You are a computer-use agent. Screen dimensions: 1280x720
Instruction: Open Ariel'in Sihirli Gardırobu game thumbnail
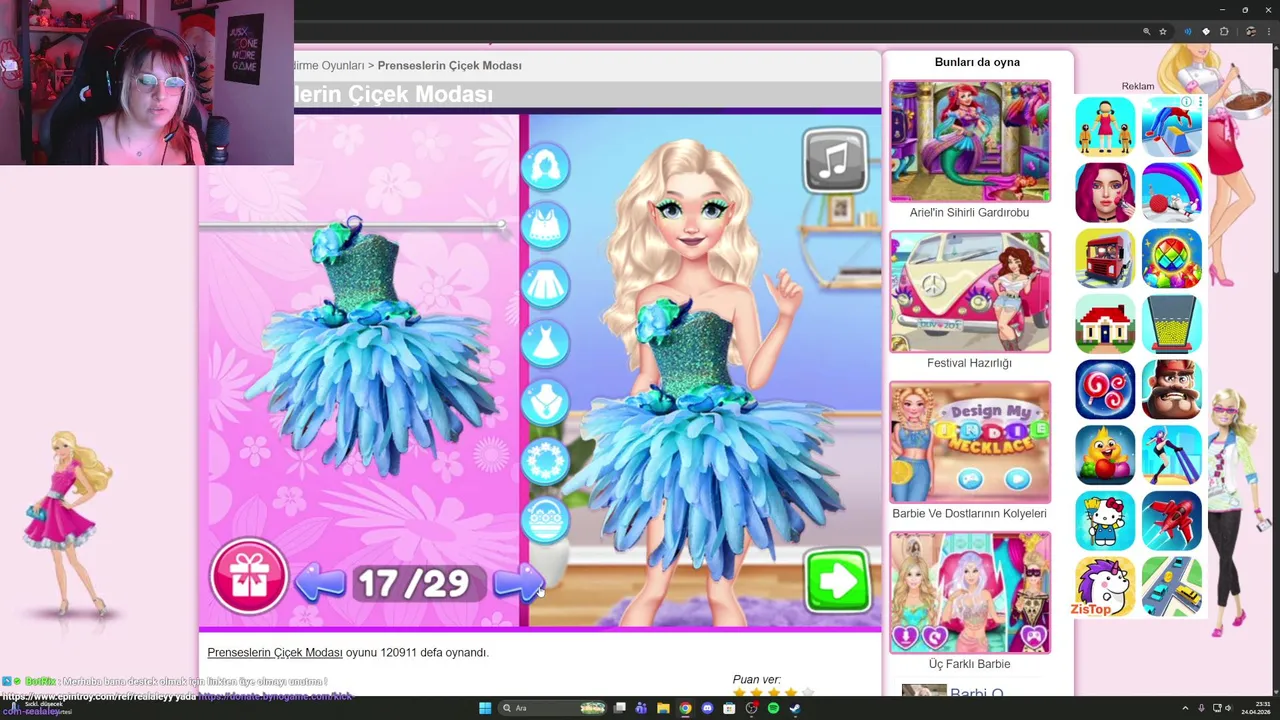[970, 141]
